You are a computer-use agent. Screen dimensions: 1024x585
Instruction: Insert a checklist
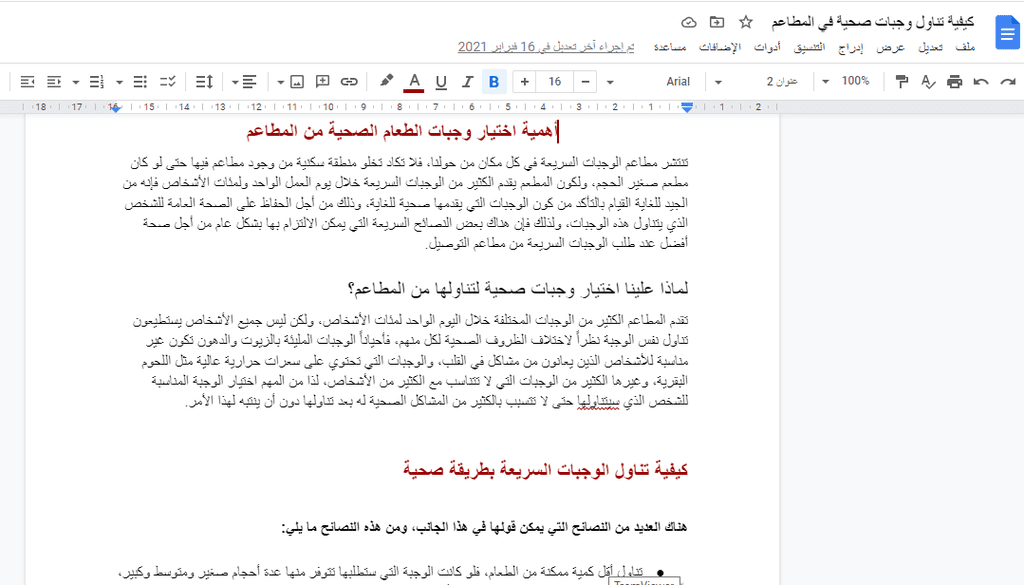point(168,82)
